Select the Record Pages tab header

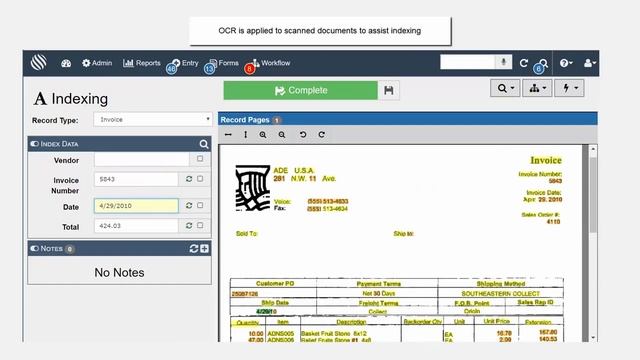click(251, 120)
